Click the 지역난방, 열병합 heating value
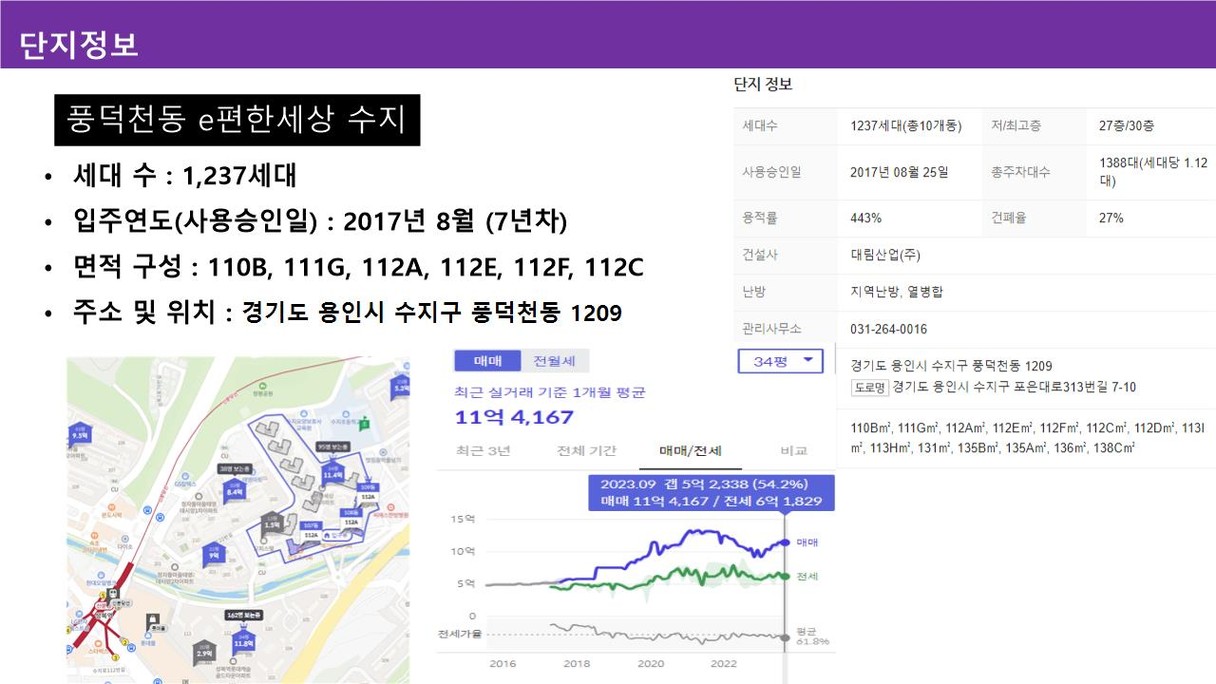Image resolution: width=1216 pixels, height=684 pixels. click(897, 292)
